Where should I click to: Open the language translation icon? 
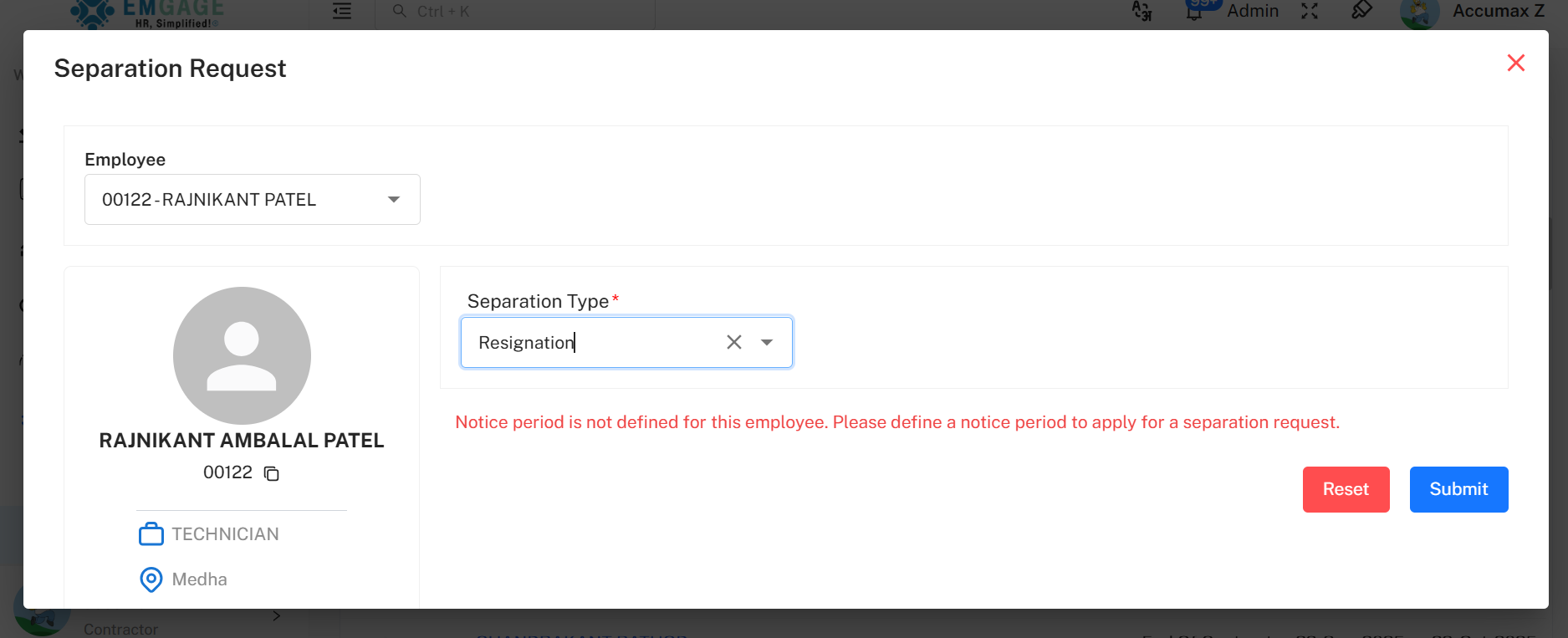[x=1142, y=11]
